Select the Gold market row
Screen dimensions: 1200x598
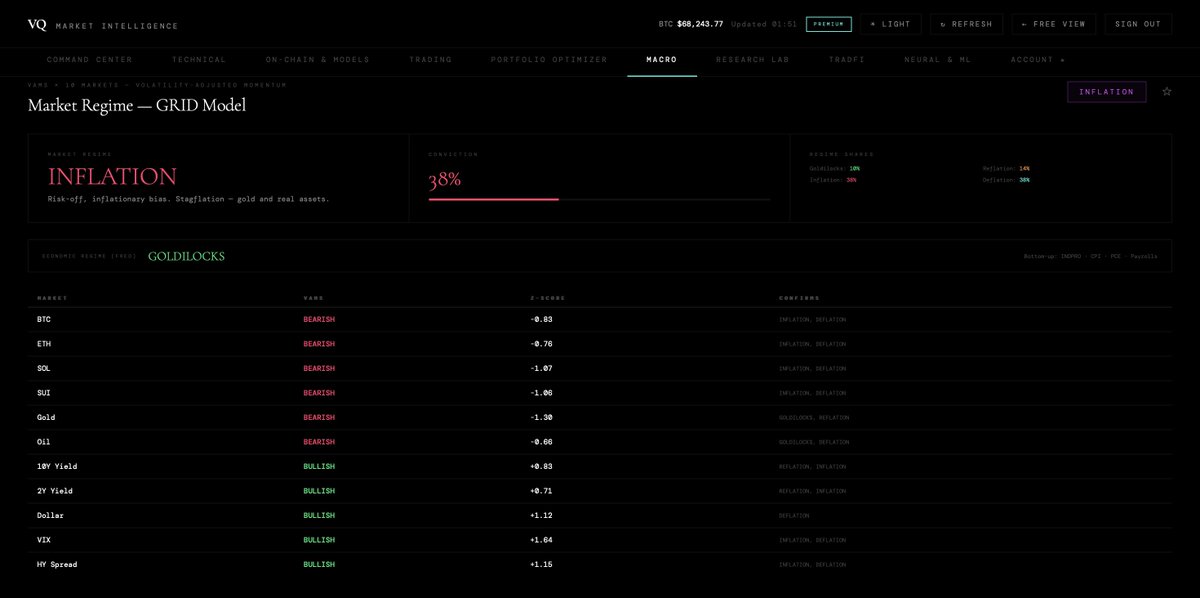[600, 417]
